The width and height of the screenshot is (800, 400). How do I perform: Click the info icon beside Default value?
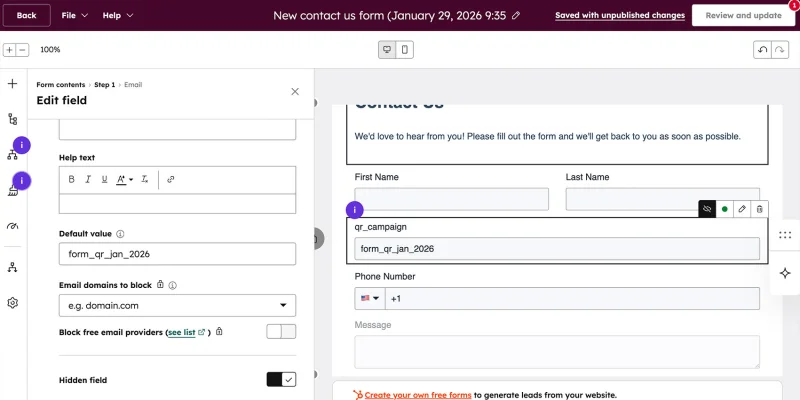[x=120, y=234]
